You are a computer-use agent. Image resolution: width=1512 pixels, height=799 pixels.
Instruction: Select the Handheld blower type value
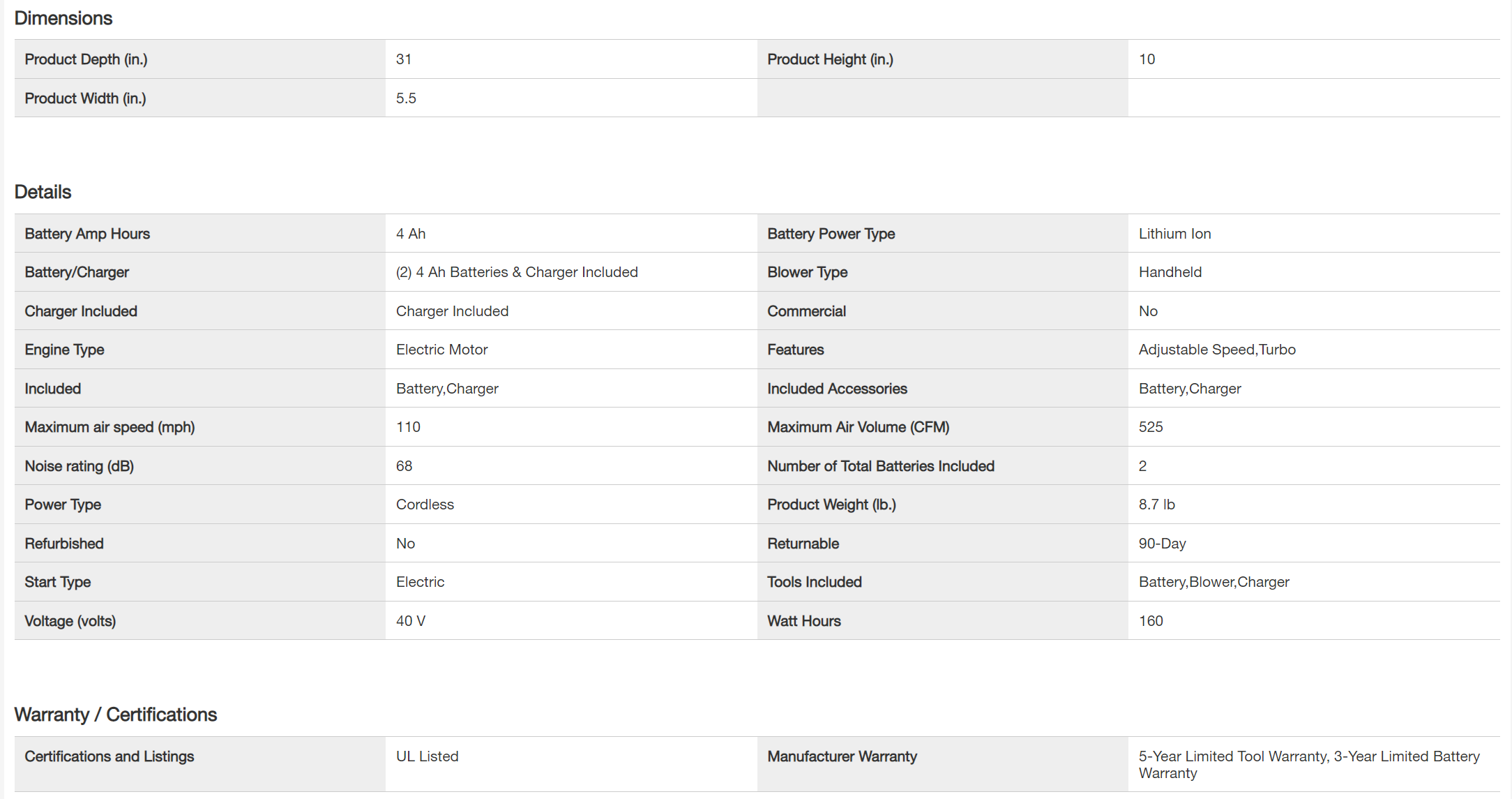tap(1170, 272)
